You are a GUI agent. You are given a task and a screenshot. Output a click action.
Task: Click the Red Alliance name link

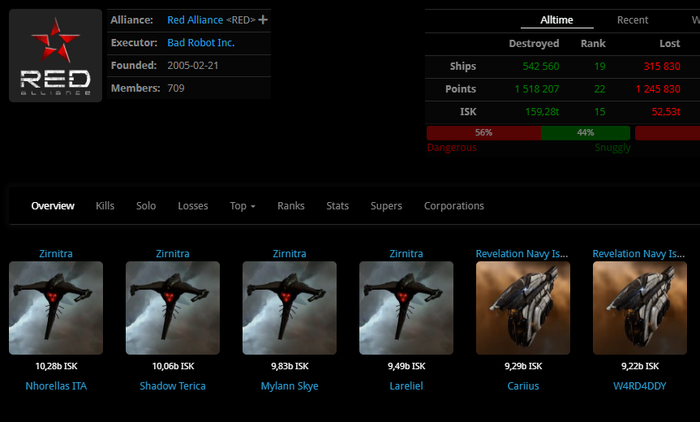click(x=195, y=20)
